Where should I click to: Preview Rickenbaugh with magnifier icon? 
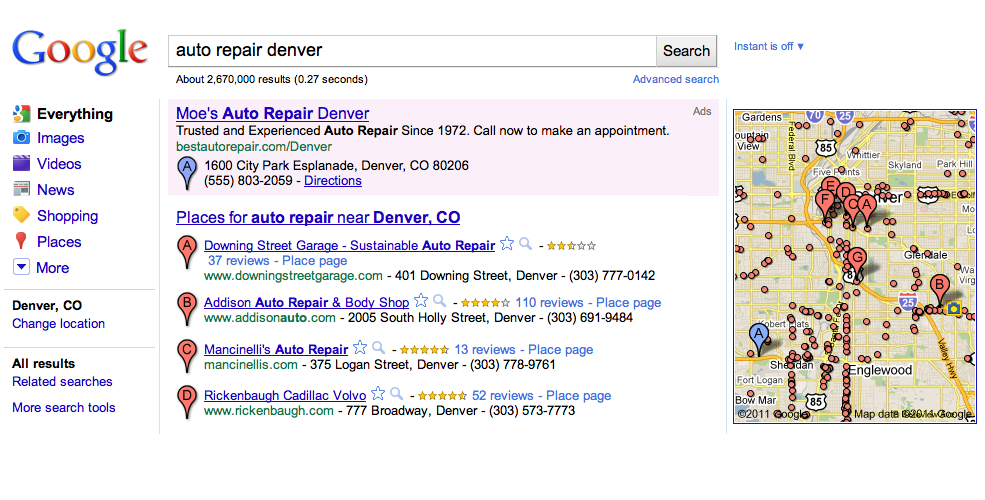pos(396,394)
